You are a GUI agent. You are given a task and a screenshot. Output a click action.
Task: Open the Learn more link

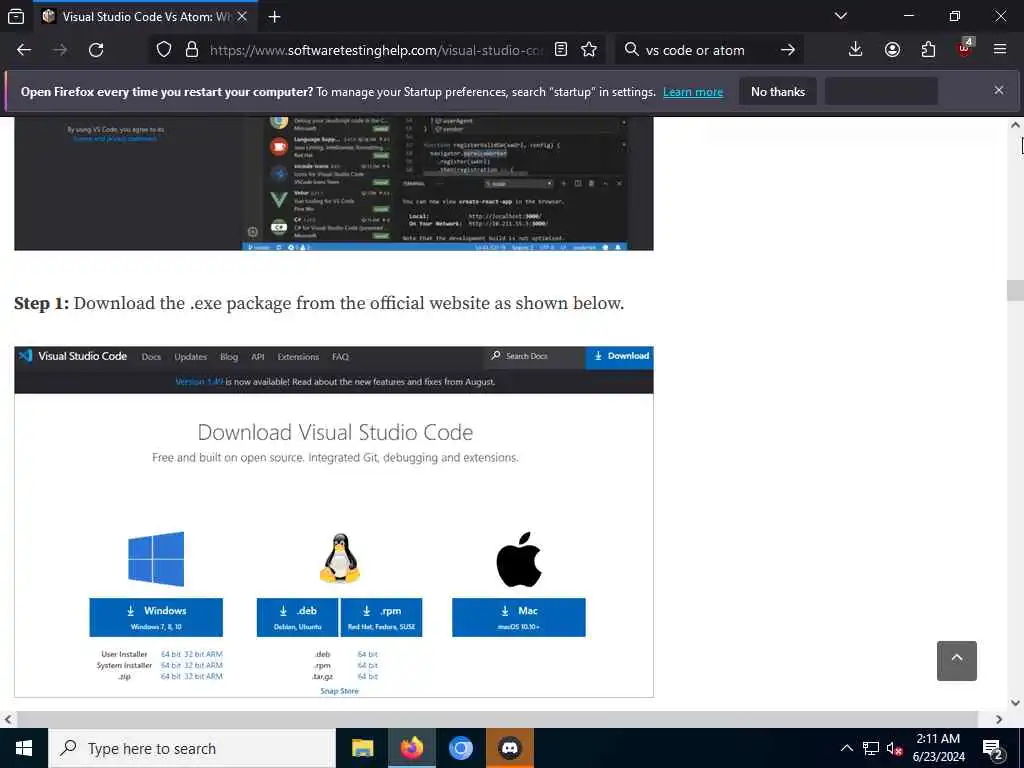pos(693,92)
